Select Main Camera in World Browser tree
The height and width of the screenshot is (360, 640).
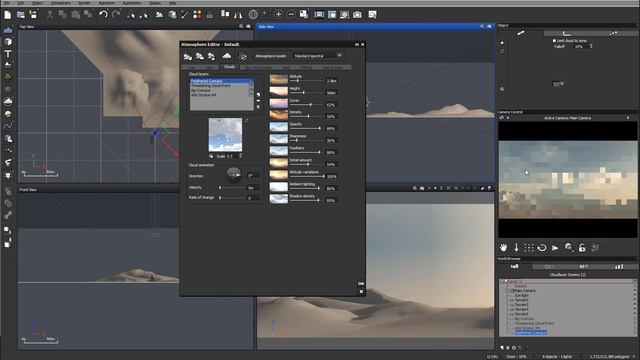(x=525, y=291)
